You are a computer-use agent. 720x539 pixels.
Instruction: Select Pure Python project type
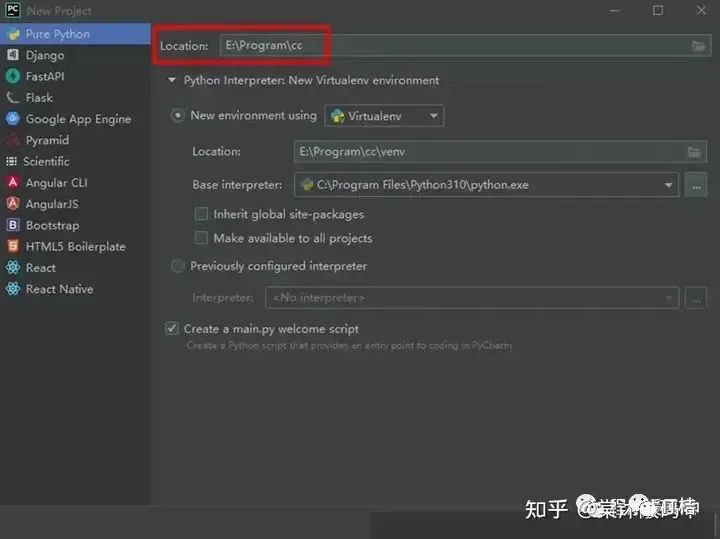coord(57,34)
